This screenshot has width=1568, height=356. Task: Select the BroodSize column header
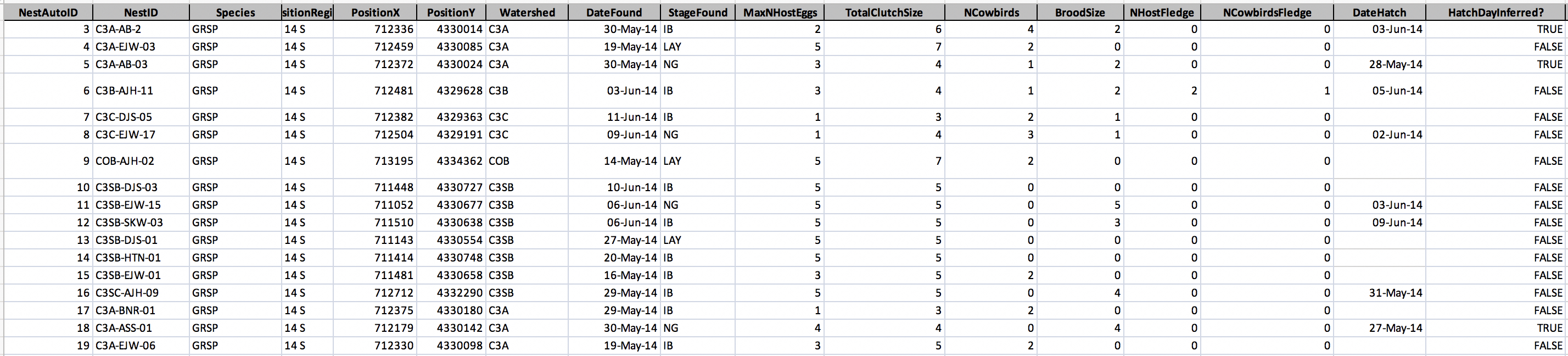(1080, 12)
